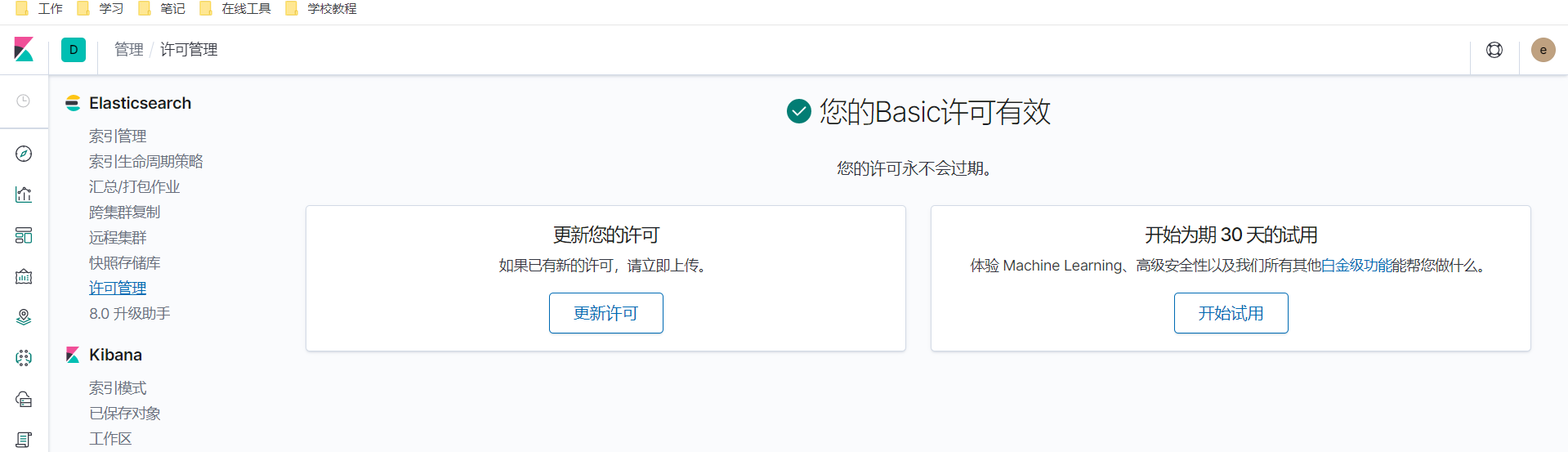The width and height of the screenshot is (1568, 452).
Task: Open Logs icon in sidebar
Action: click(24, 440)
